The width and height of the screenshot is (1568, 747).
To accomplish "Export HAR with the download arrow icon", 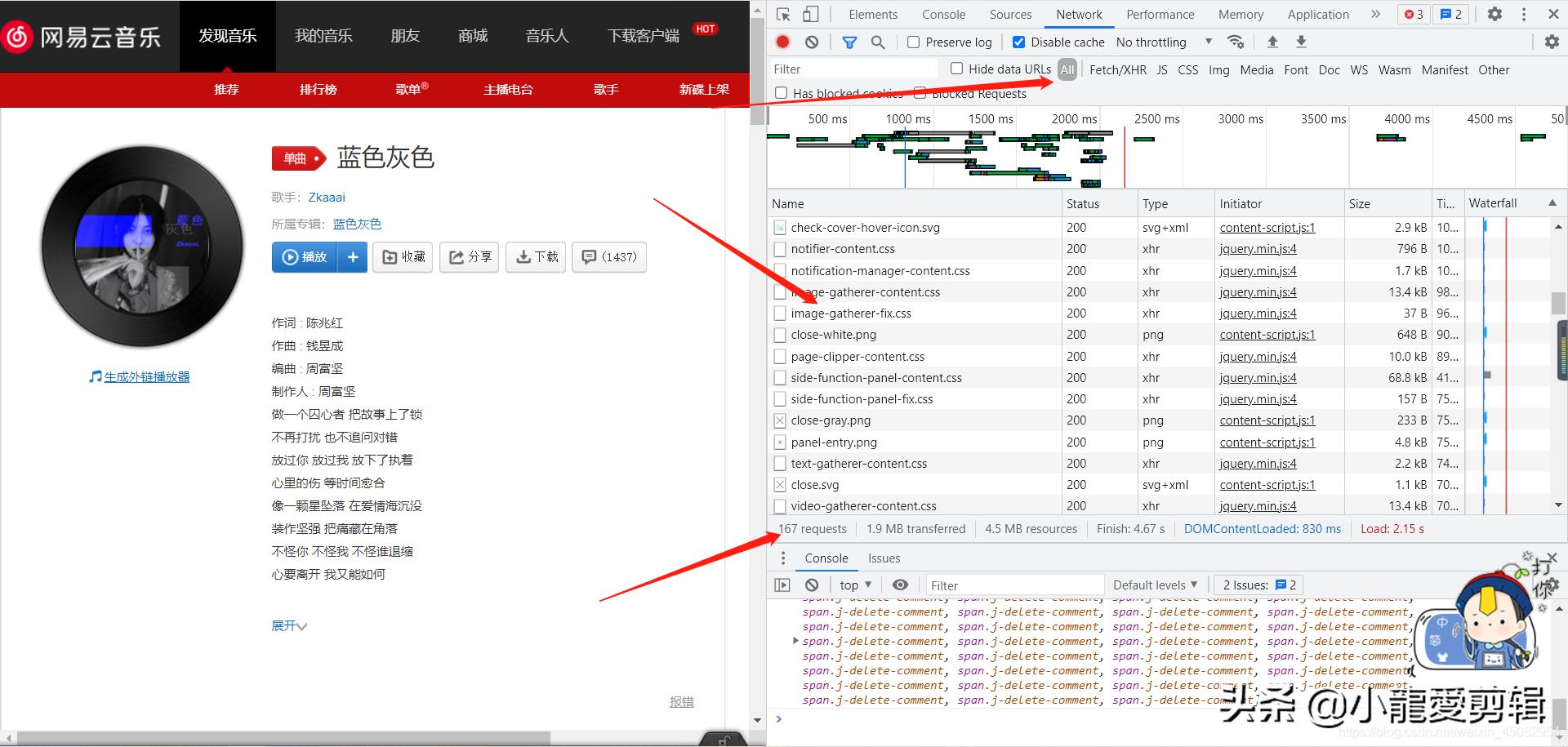I will pyautogui.click(x=1301, y=42).
